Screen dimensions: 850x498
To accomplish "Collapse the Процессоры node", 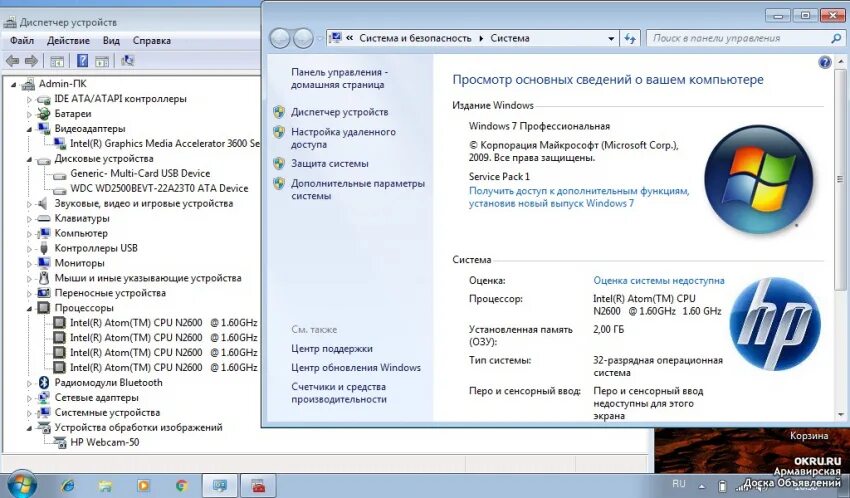I will coord(29,308).
